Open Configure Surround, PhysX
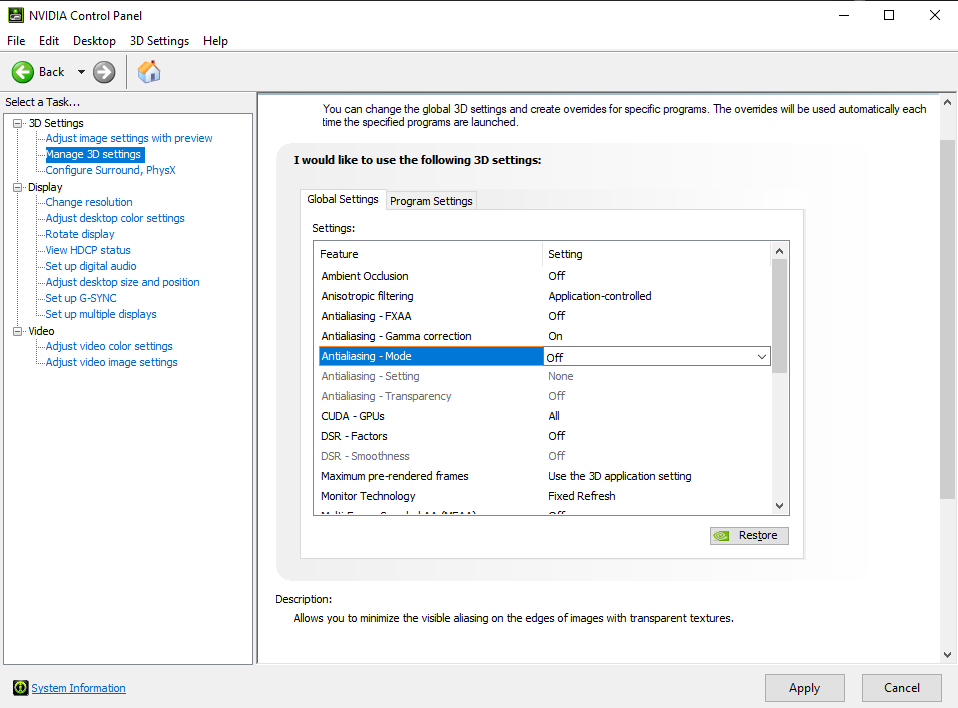The width and height of the screenshot is (958, 708). click(x=111, y=170)
